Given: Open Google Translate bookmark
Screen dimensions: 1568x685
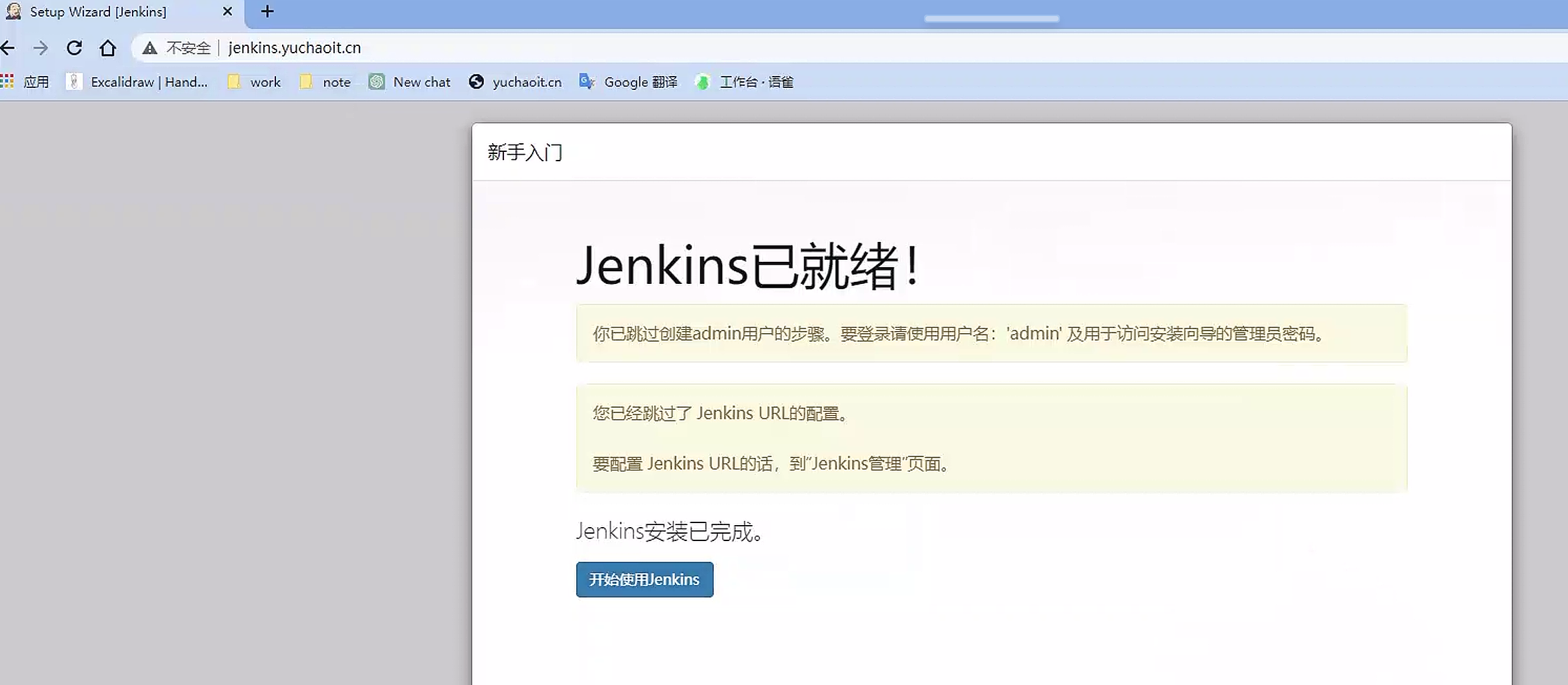Looking at the screenshot, I should coord(629,82).
